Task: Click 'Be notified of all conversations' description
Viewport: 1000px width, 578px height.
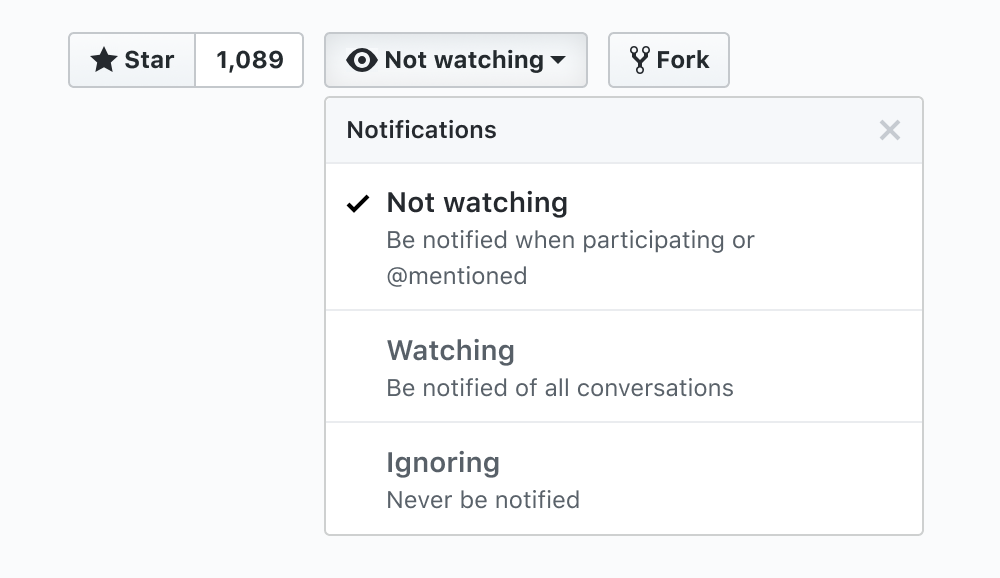Action: (560, 388)
